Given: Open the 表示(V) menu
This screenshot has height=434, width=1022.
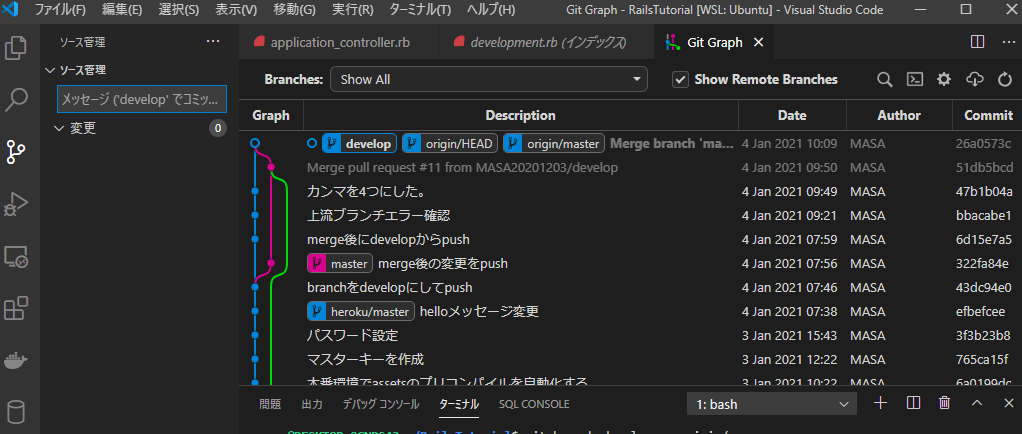Looking at the screenshot, I should 236,10.
